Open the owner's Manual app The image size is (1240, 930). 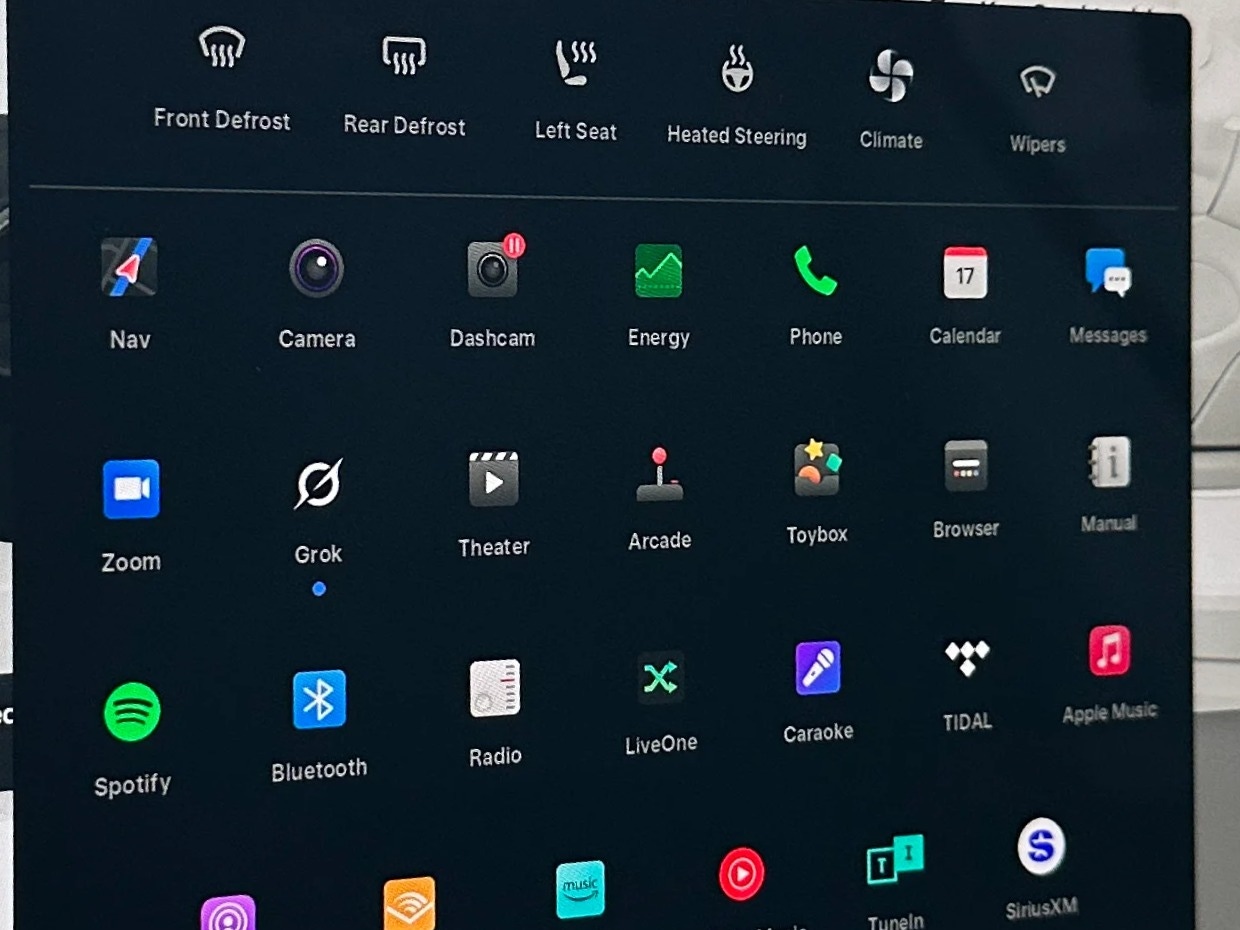point(1109,462)
